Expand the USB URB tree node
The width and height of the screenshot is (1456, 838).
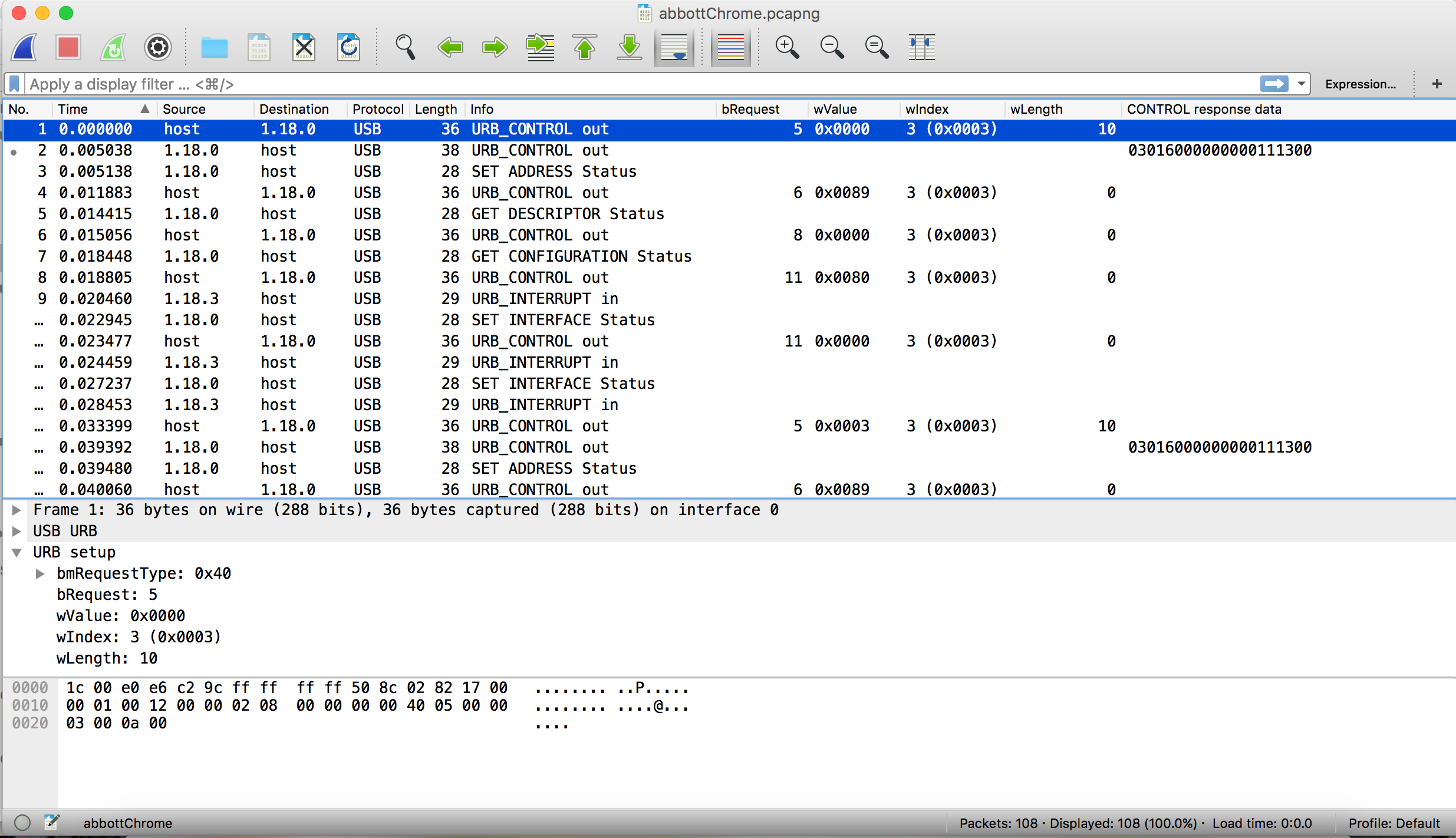click(17, 532)
